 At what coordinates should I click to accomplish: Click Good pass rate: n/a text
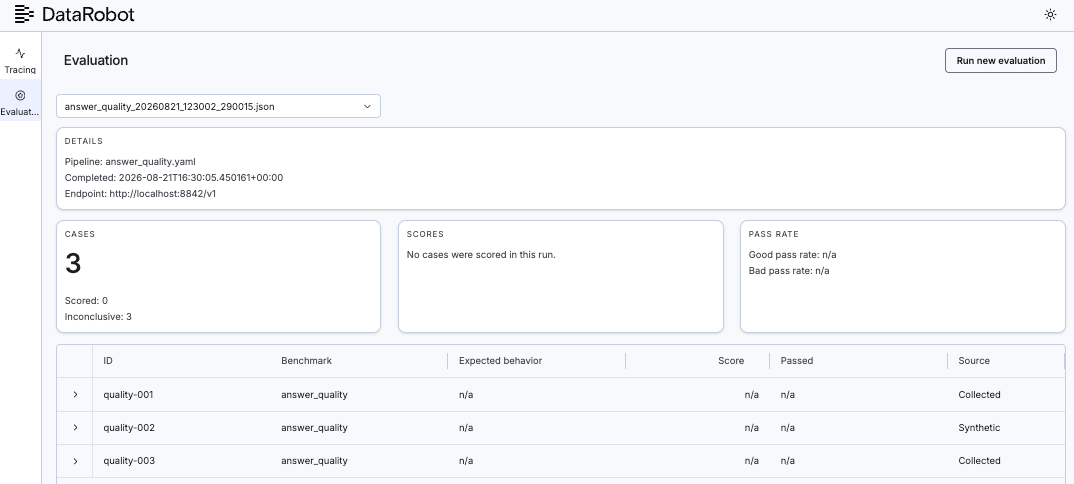tap(792, 255)
